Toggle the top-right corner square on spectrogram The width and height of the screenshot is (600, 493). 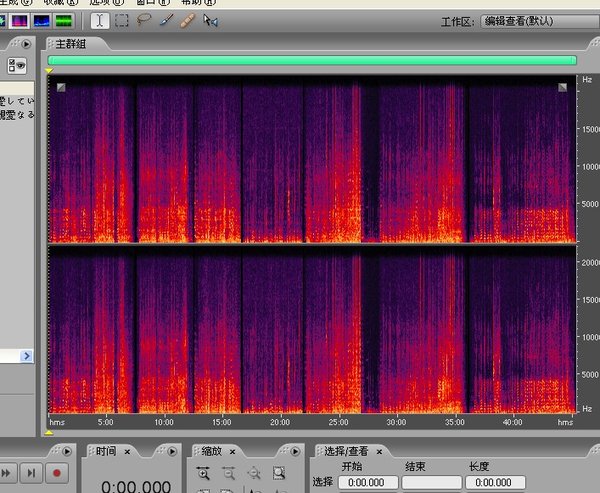point(563,88)
